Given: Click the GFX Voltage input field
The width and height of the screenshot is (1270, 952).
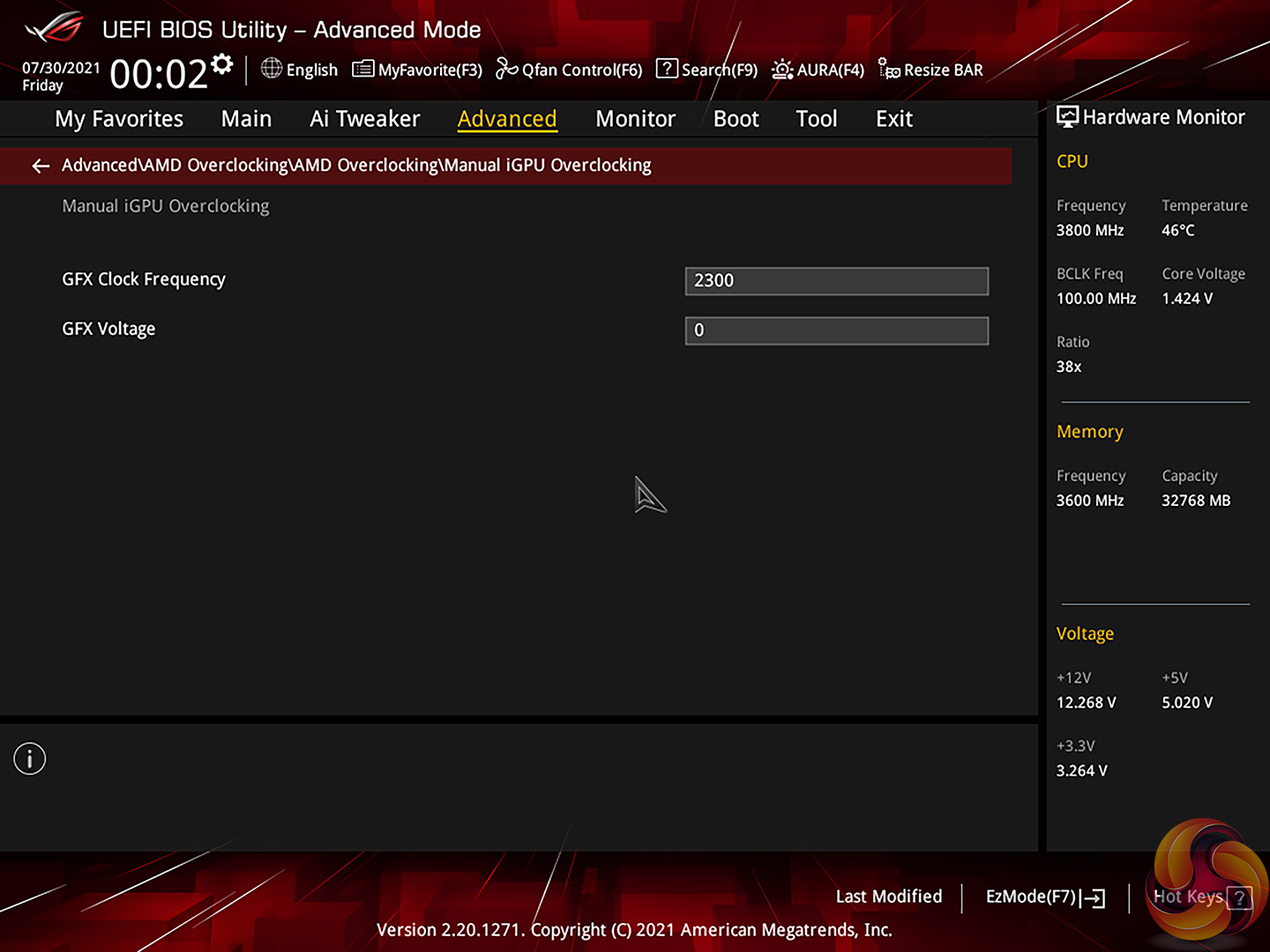Looking at the screenshot, I should point(836,331).
